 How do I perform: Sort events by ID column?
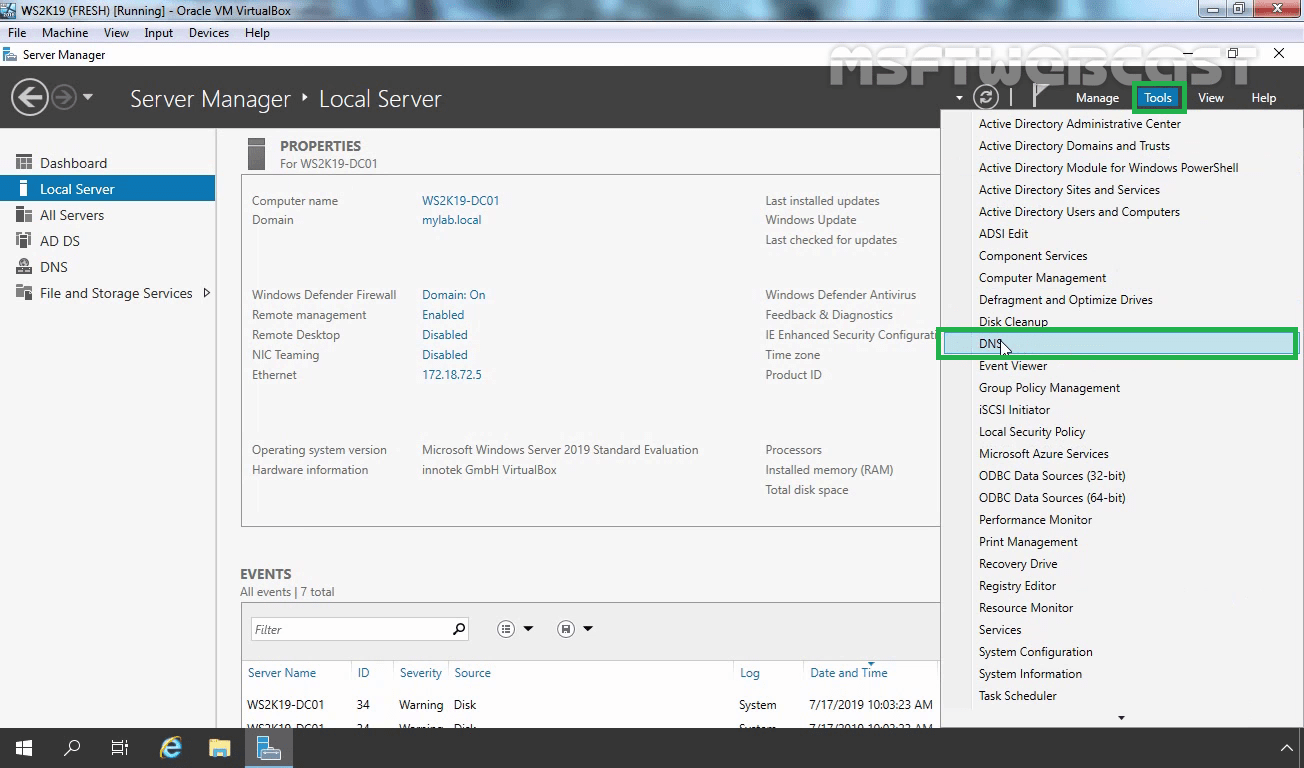(363, 673)
